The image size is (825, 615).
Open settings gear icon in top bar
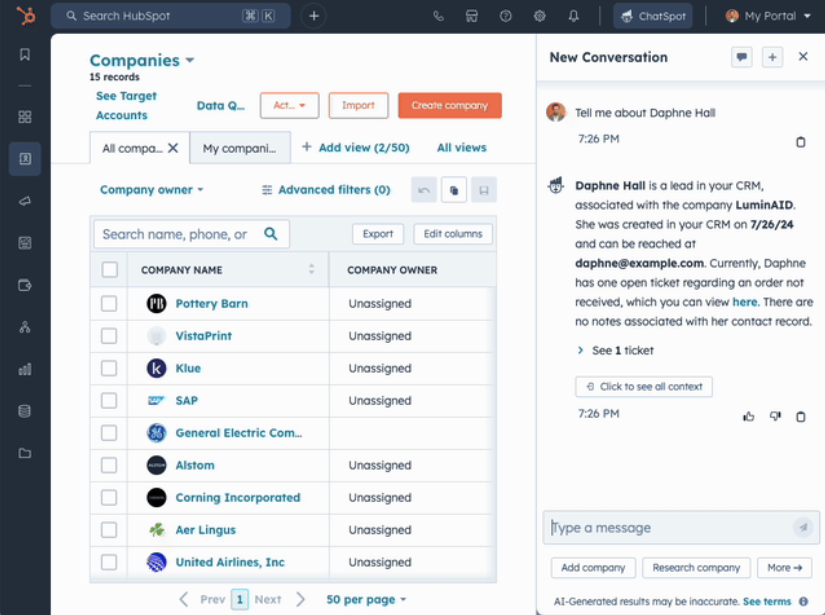pos(539,16)
